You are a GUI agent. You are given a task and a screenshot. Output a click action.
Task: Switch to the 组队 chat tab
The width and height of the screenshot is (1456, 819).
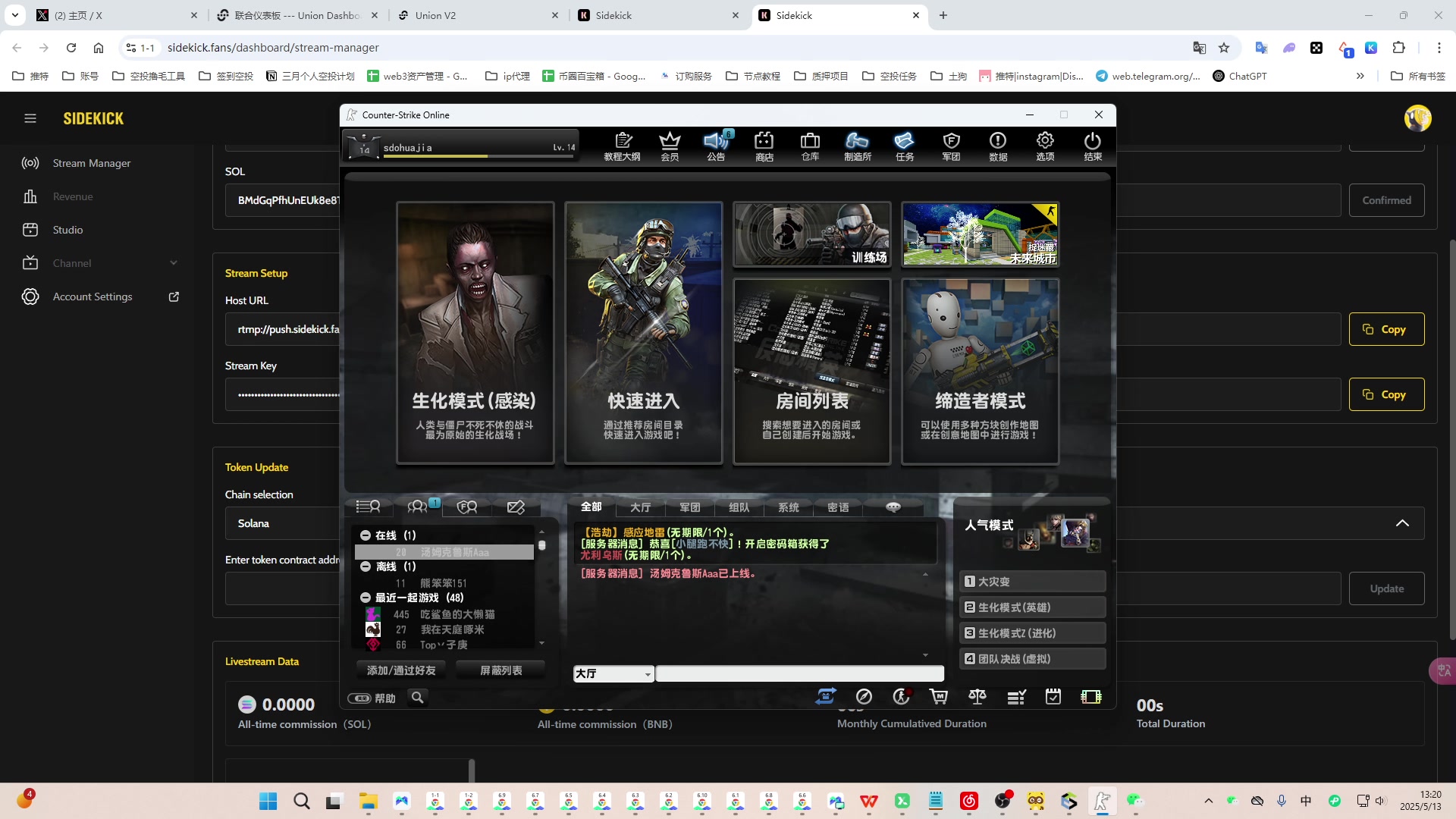click(x=739, y=507)
